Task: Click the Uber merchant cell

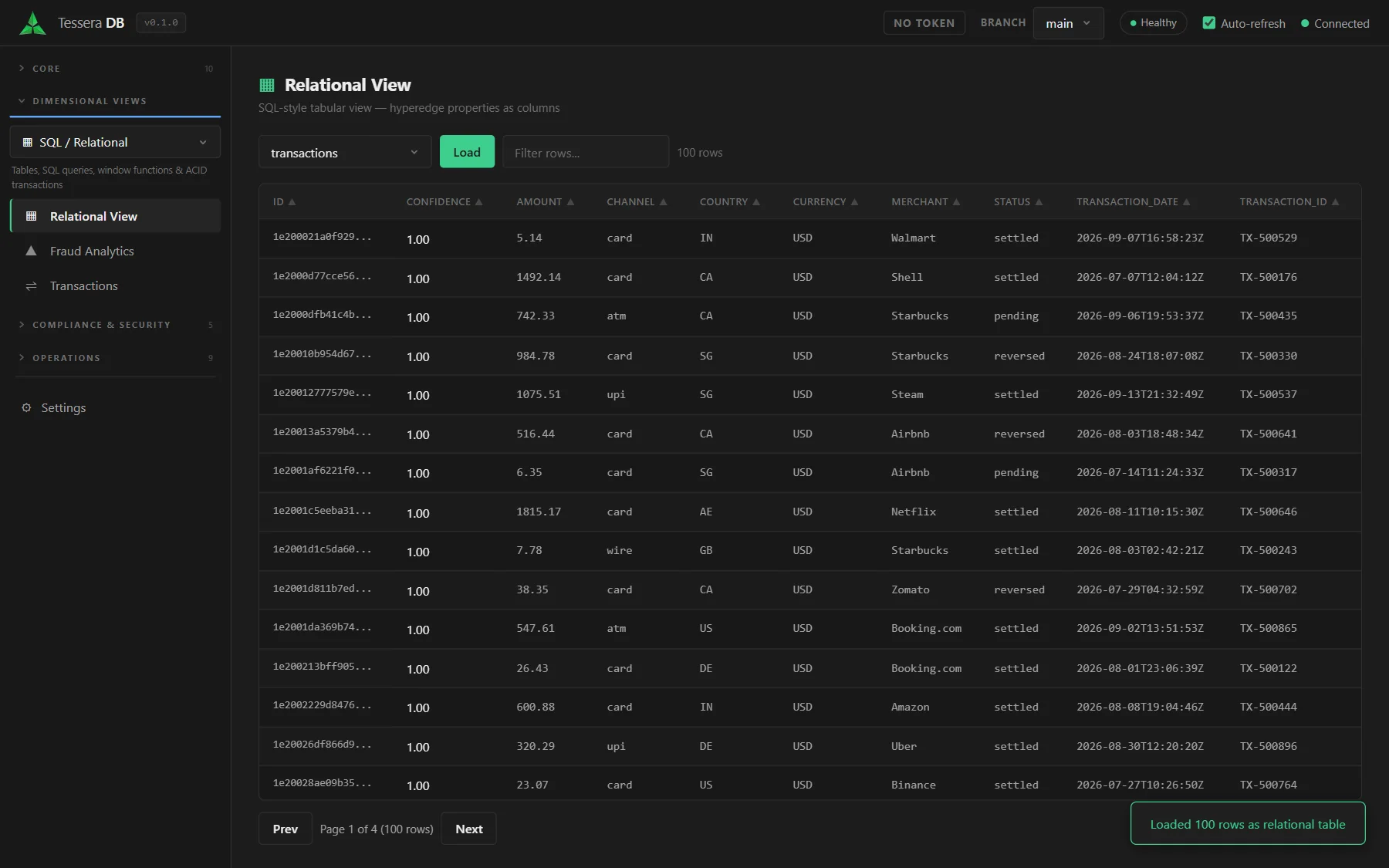Action: [904, 746]
